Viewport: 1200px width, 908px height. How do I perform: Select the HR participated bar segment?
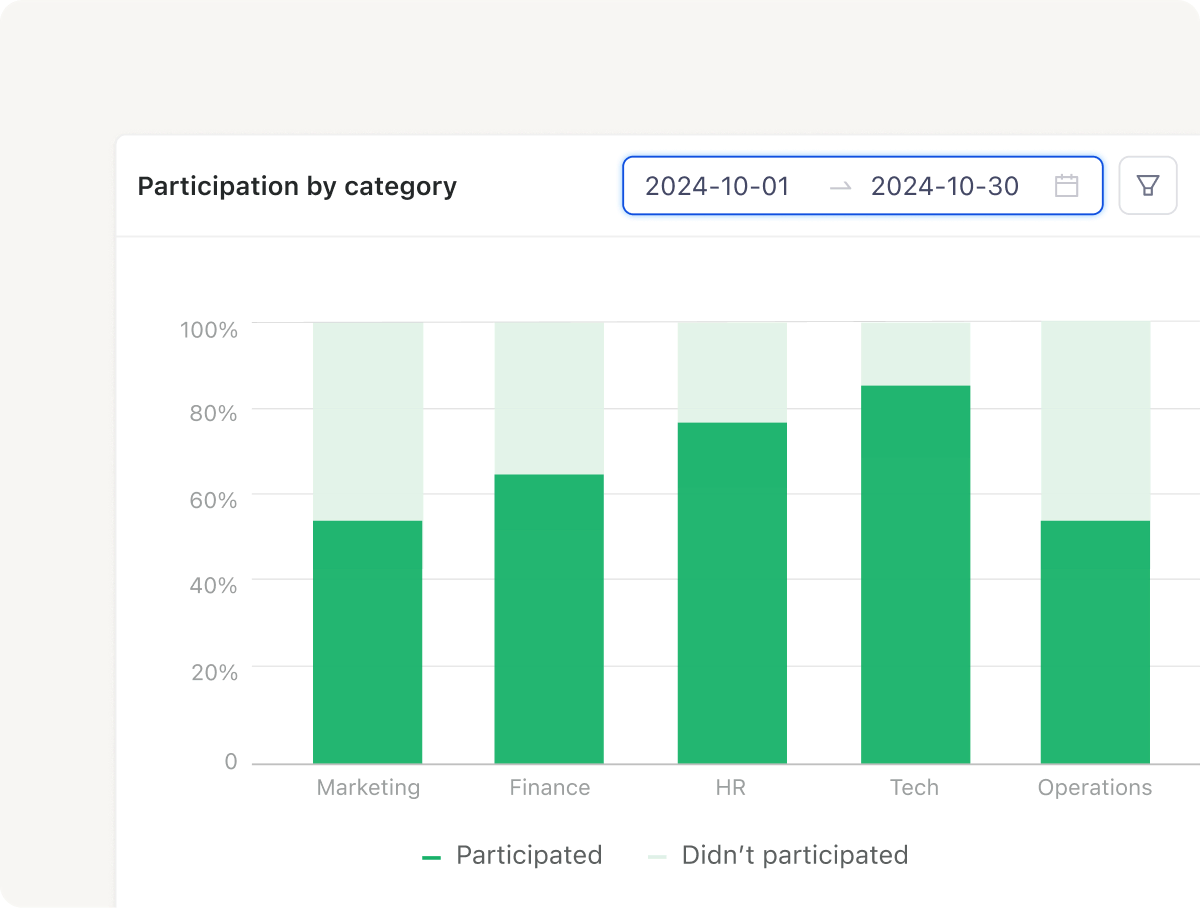pyautogui.click(x=732, y=593)
